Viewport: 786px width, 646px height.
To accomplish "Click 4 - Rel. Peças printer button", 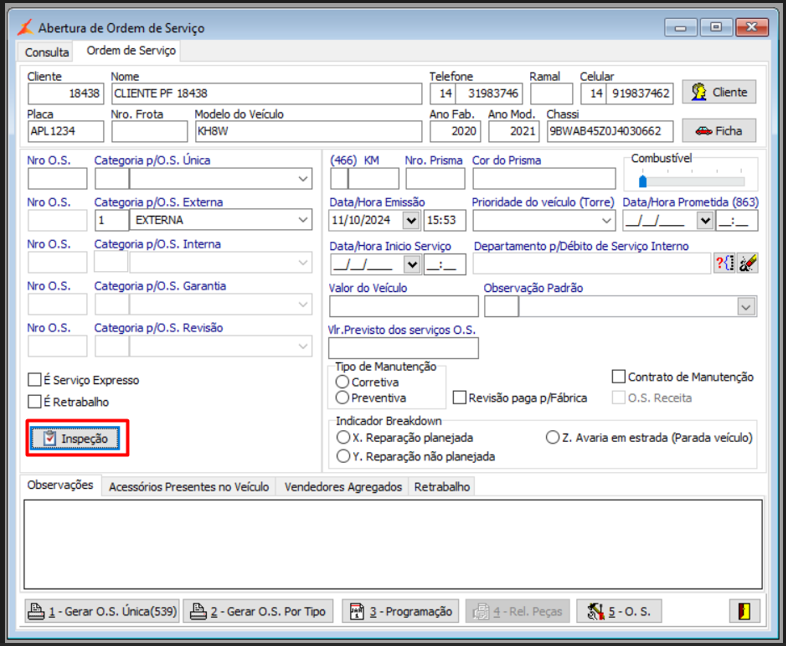I will click(517, 611).
